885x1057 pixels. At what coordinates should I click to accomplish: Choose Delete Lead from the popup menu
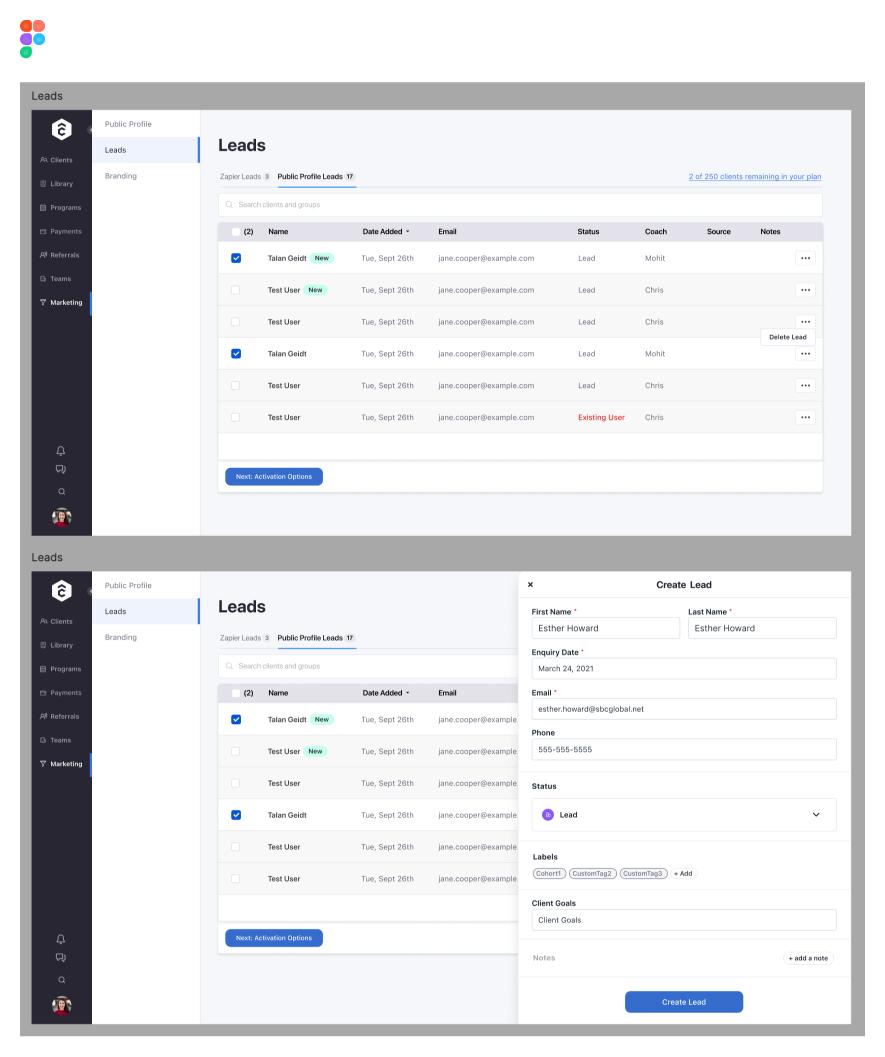(787, 337)
